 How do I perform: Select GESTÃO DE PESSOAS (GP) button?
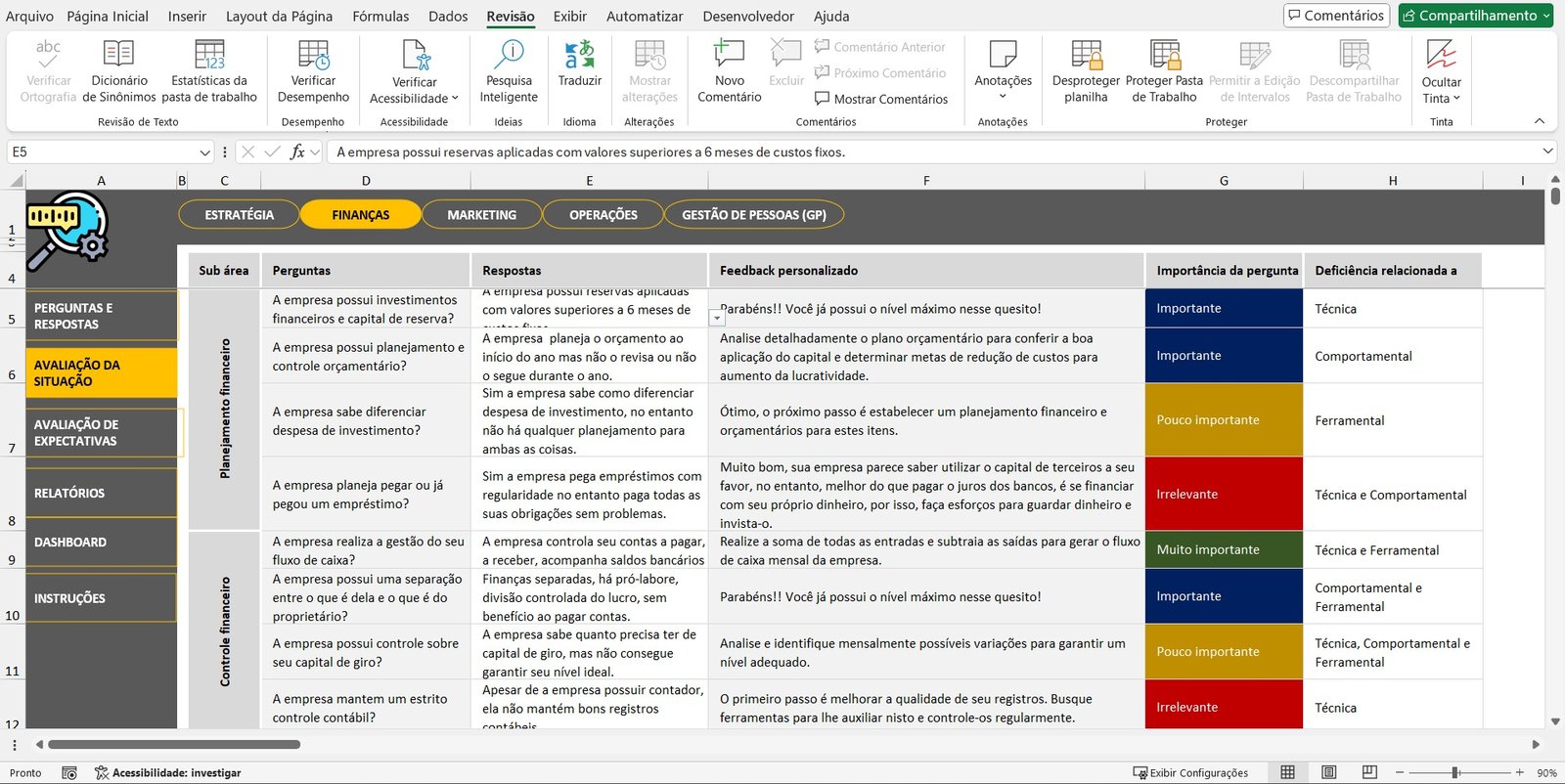tap(753, 215)
